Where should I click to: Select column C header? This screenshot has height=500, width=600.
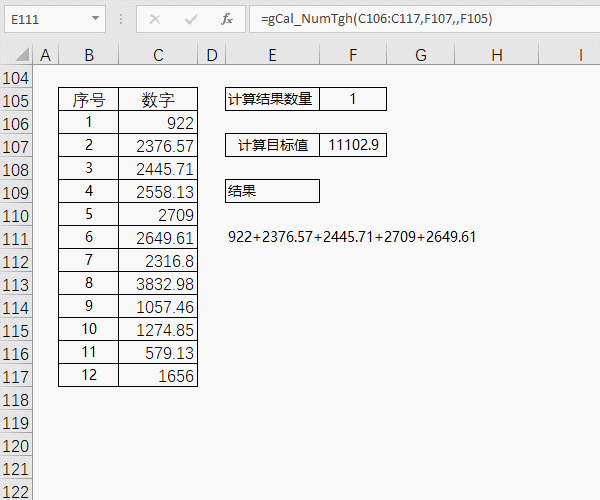point(158,55)
